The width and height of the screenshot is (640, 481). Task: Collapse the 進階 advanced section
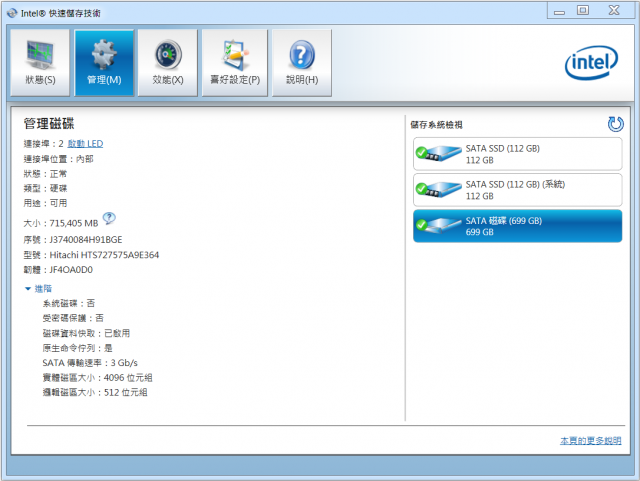(38, 289)
